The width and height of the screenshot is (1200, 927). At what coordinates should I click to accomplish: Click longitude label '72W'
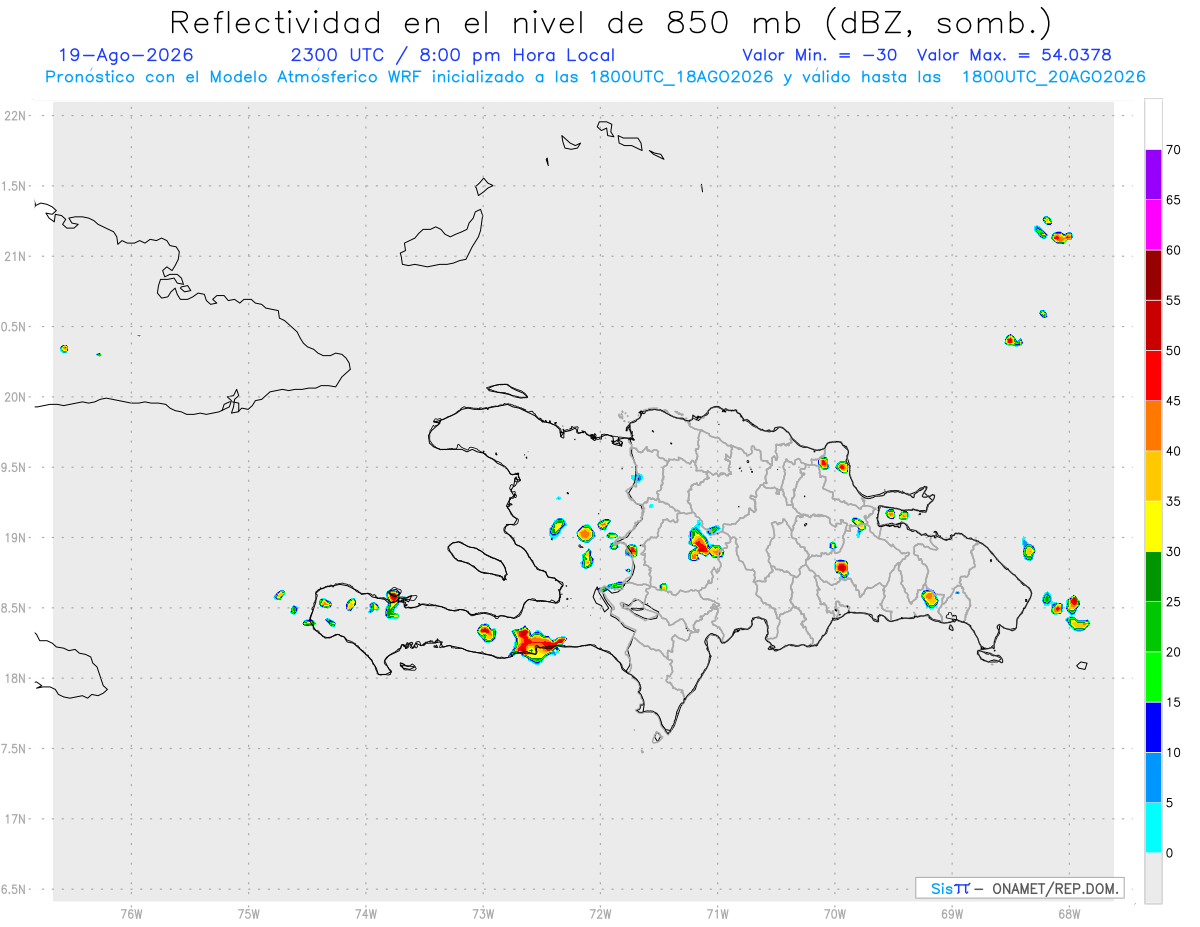point(600,913)
